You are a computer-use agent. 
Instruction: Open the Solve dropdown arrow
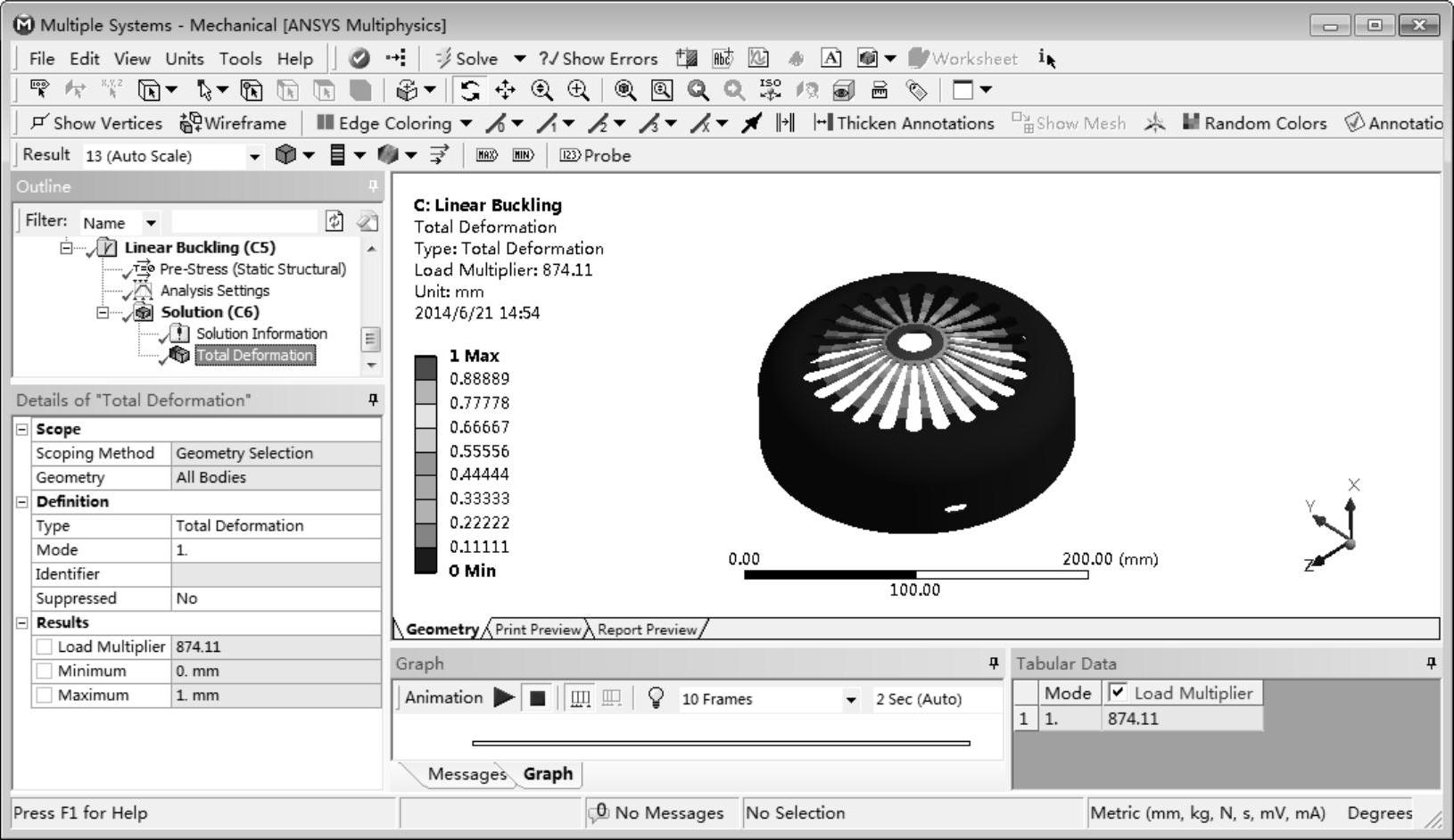point(519,59)
